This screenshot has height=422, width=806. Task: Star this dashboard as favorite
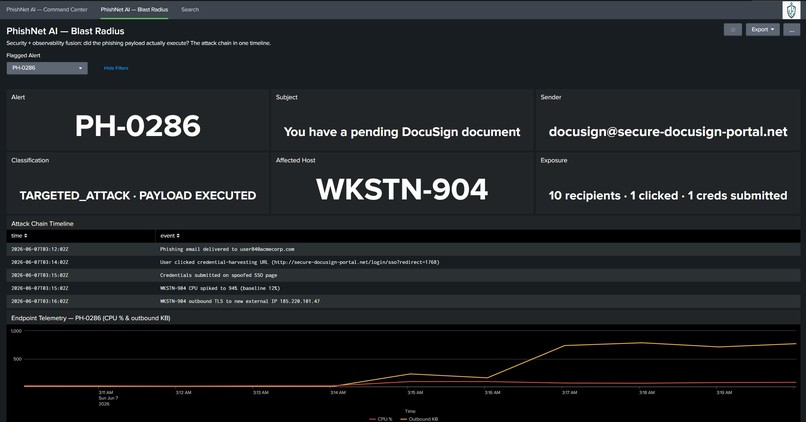[x=732, y=30]
